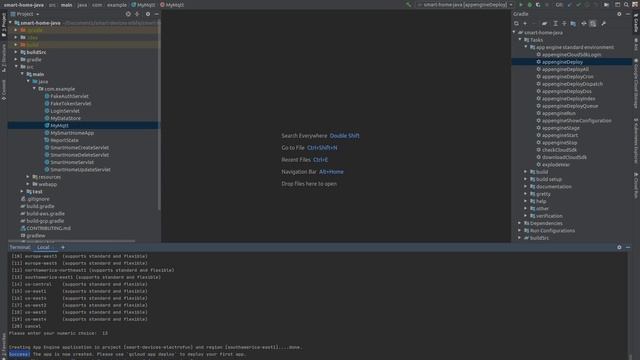
Task: Toggle Gradle offline mode icon
Action: pos(584,24)
